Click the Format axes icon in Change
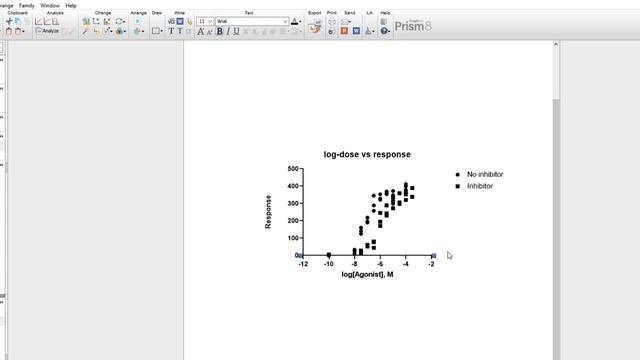This screenshot has width=640, height=360. [x=96, y=21]
